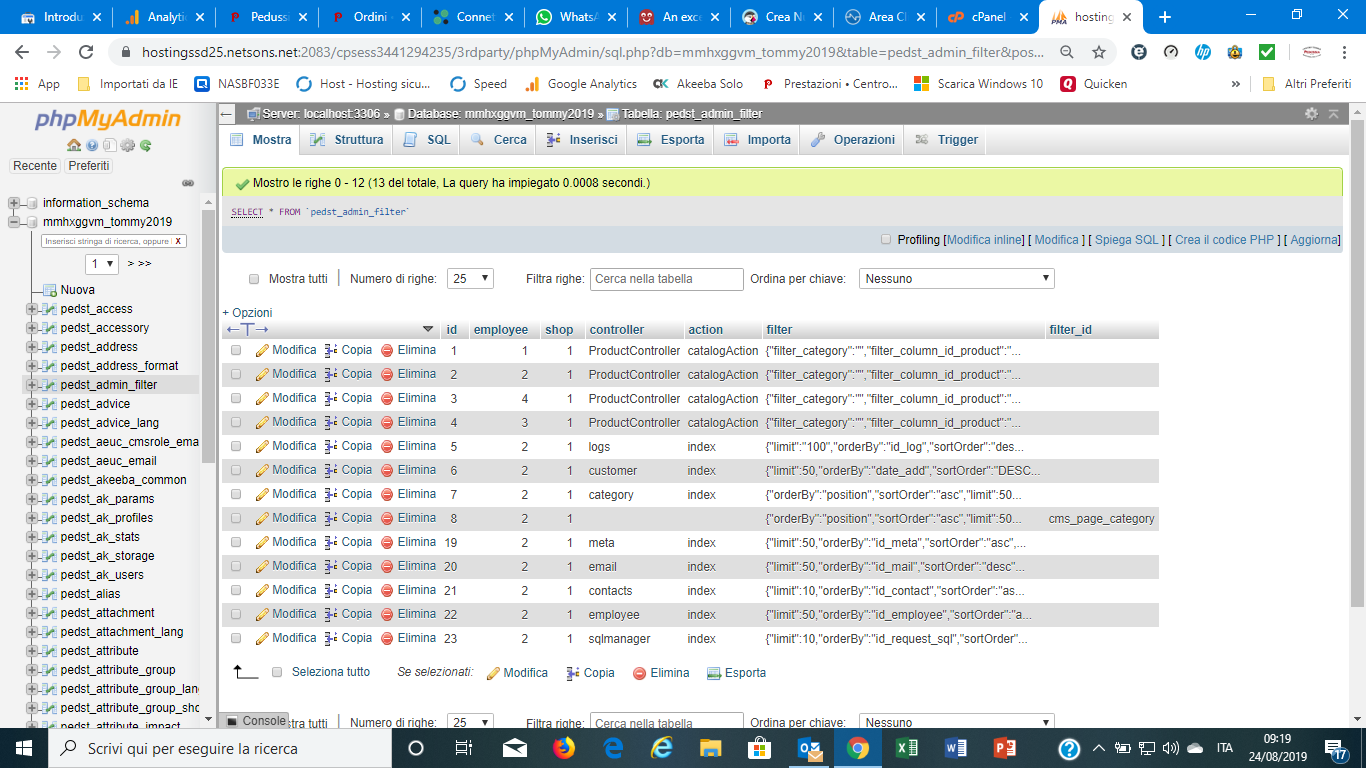Screen dimensions: 1366x768
Task: Click the Copia icon in row id 5
Action: click(331, 446)
